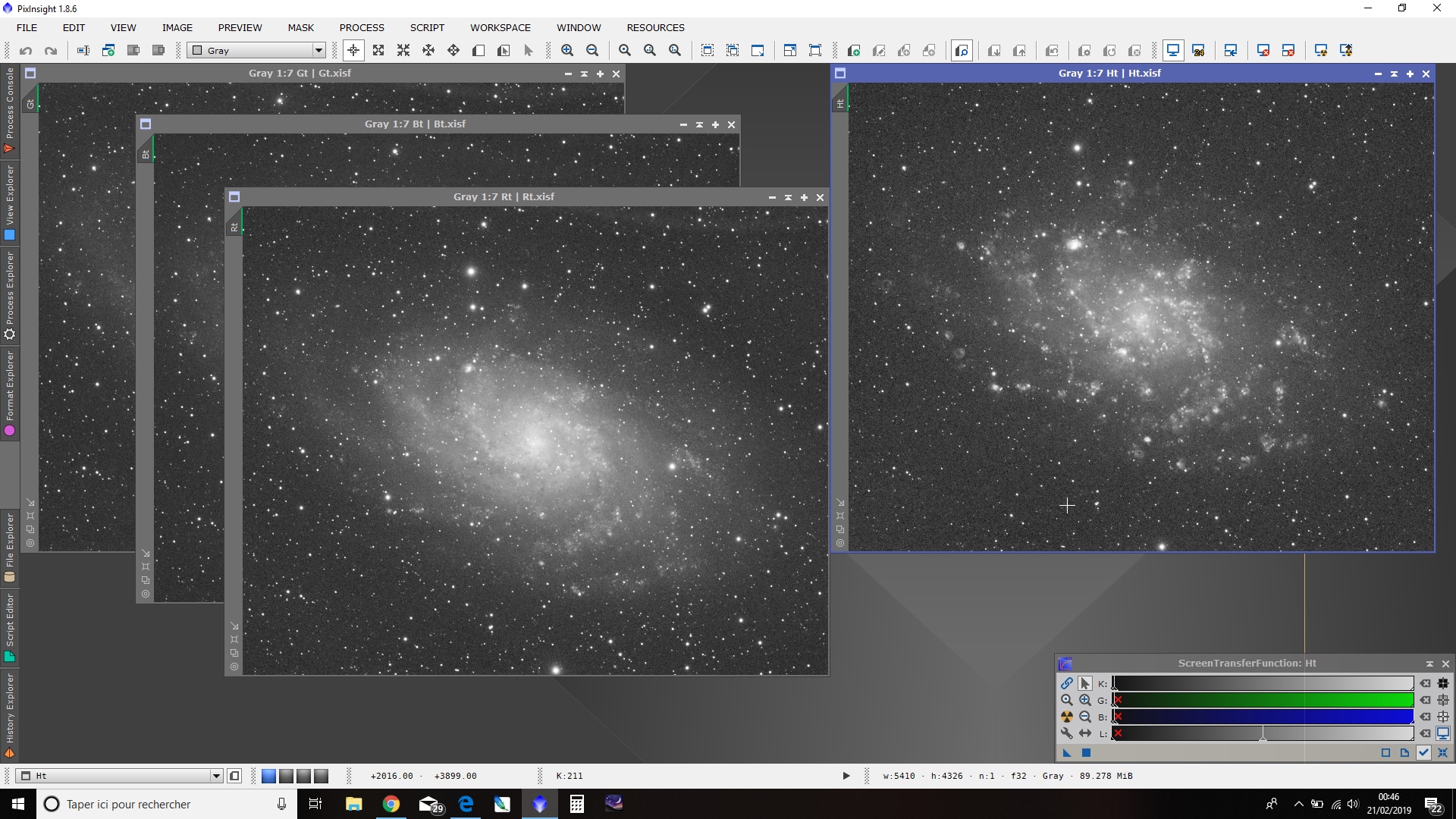Screen dimensions: 1456x819
Task: Select the first blue workspace button in status bar
Action: 268,776
